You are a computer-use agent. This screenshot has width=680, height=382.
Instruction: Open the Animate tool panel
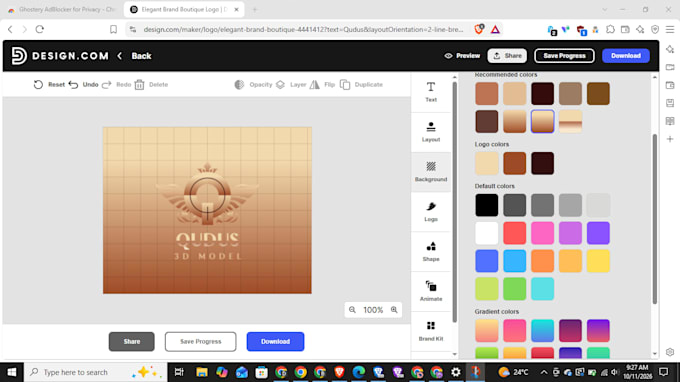tap(431, 291)
